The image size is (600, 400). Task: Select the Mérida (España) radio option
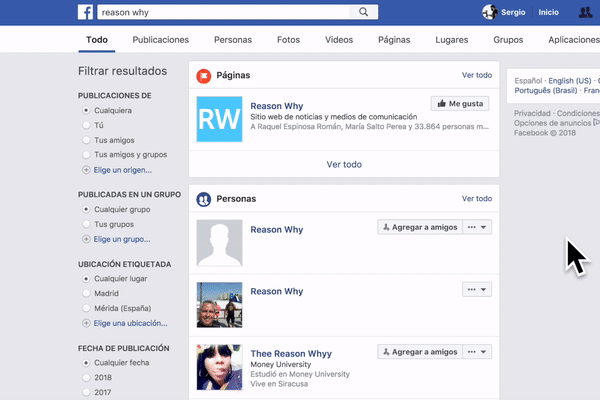click(x=86, y=308)
